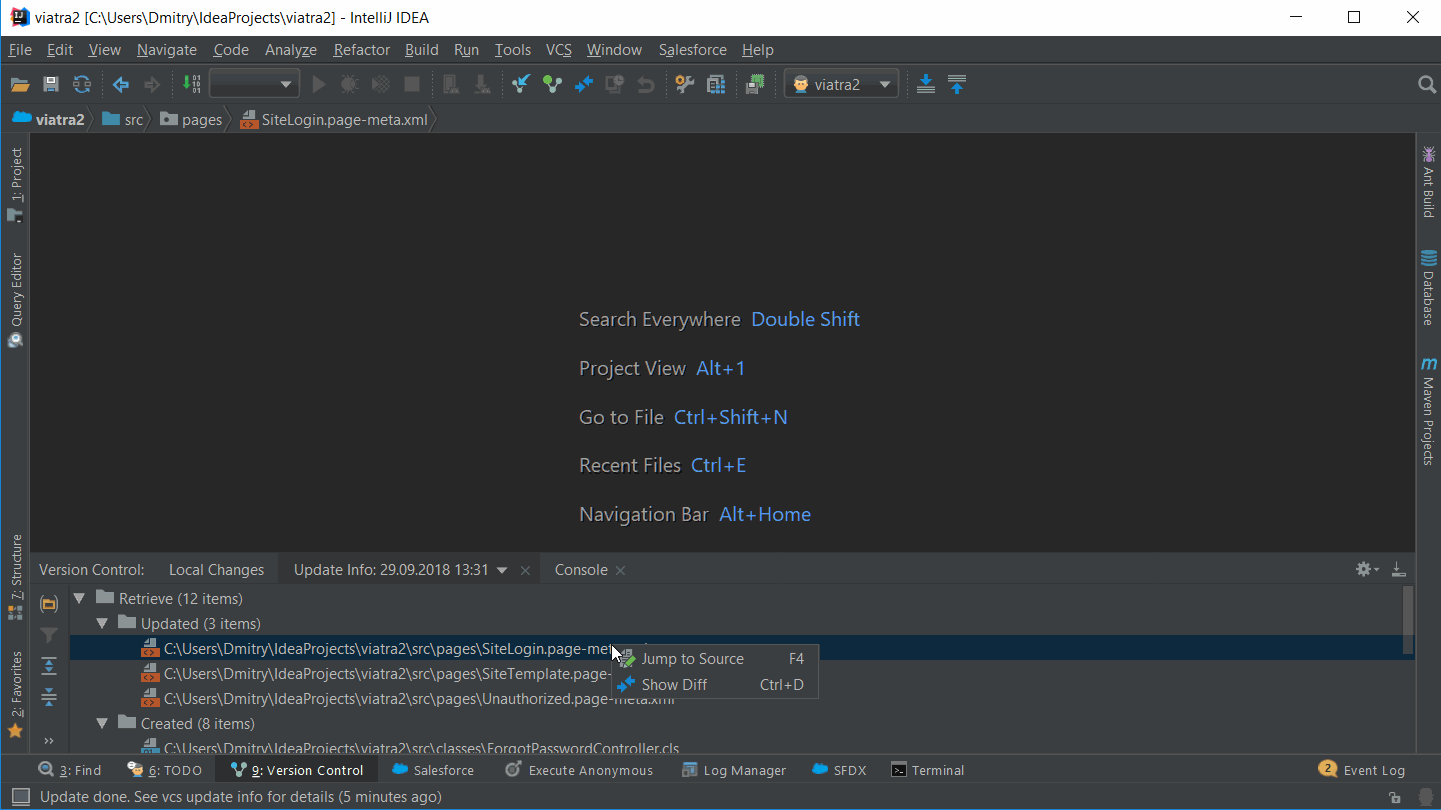Open the VCS menu

[x=558, y=50]
